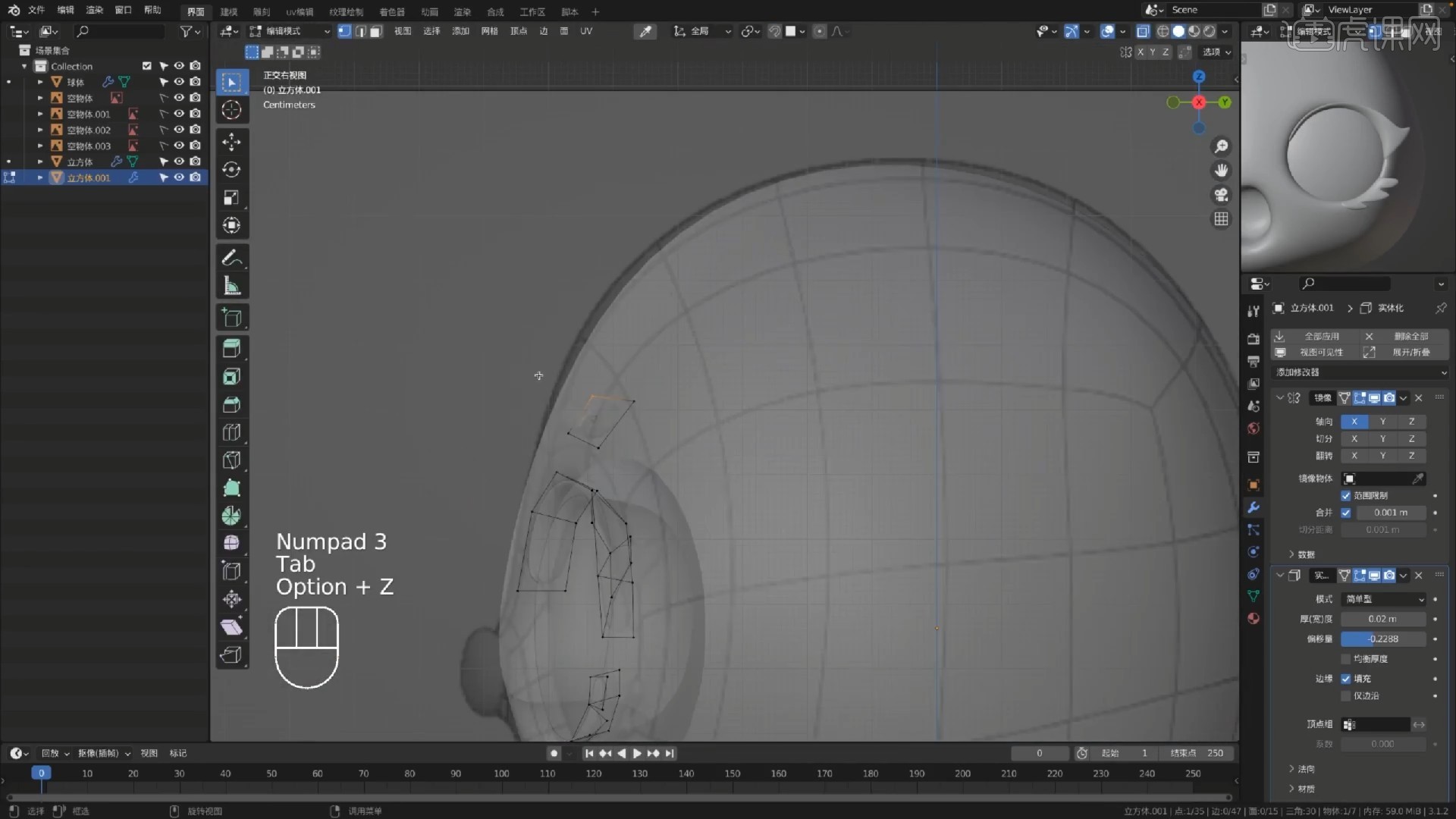Screen dimensions: 1456x819
Task: Pick the Annotate tool
Action: tap(231, 258)
